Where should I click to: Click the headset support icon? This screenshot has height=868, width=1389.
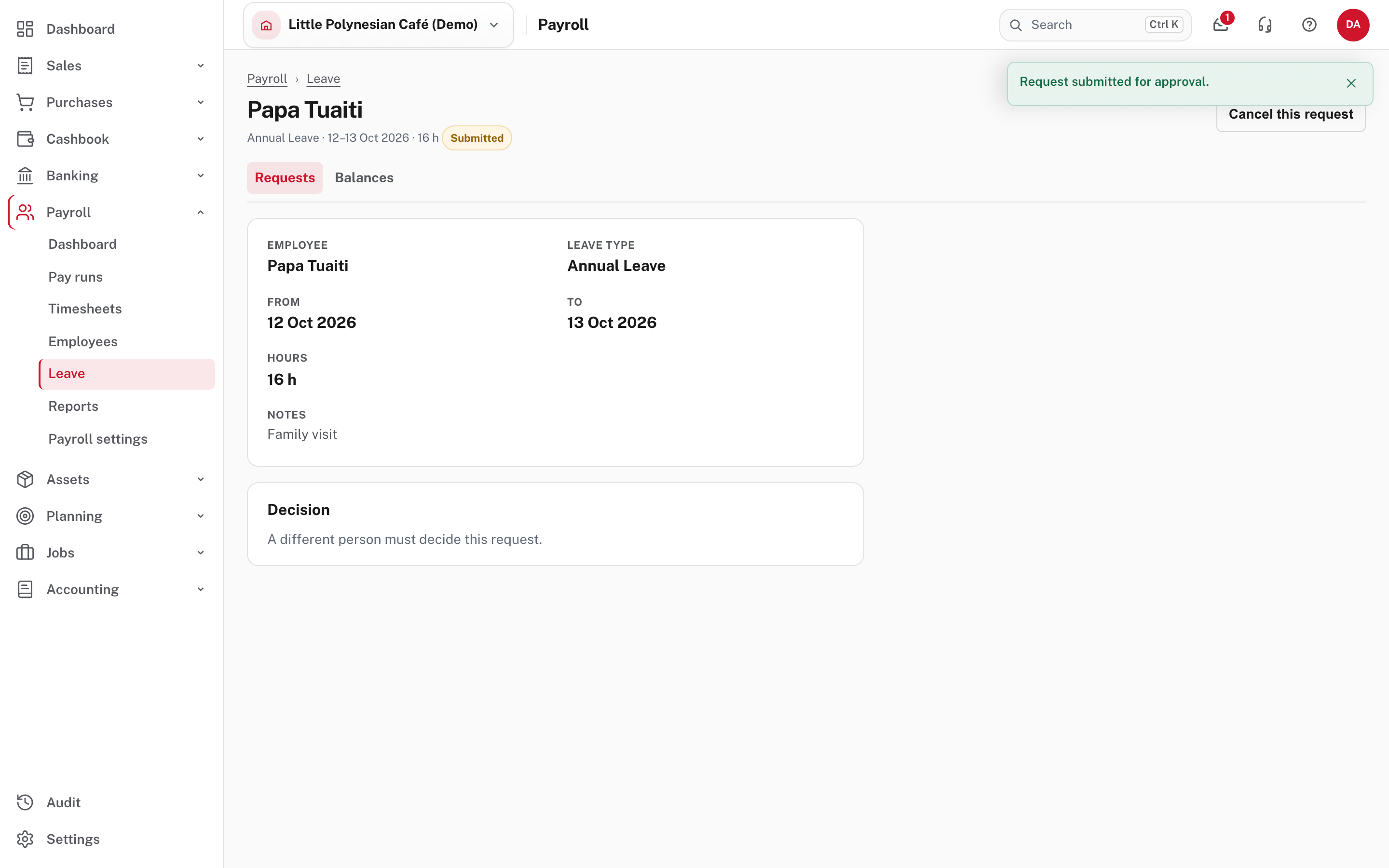1265,25
